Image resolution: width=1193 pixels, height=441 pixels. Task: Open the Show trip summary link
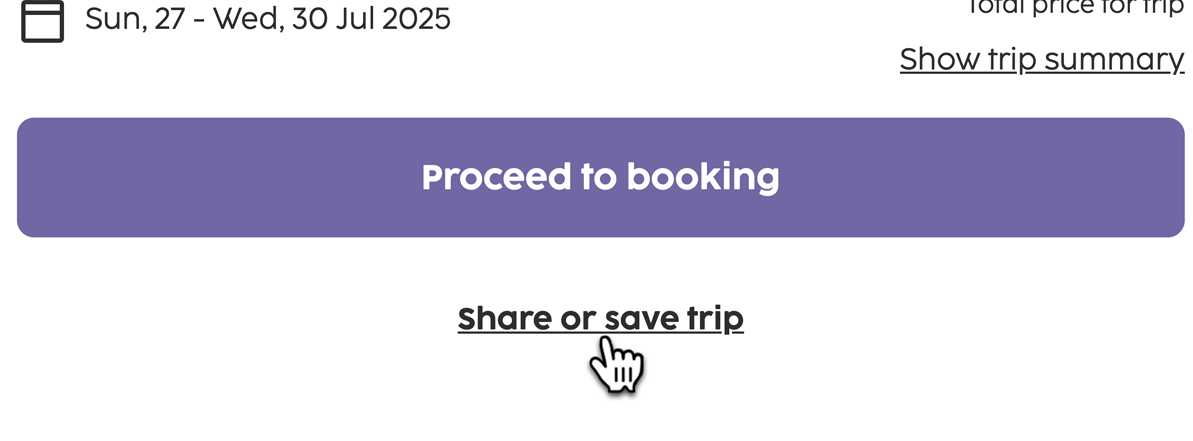[x=1042, y=59]
